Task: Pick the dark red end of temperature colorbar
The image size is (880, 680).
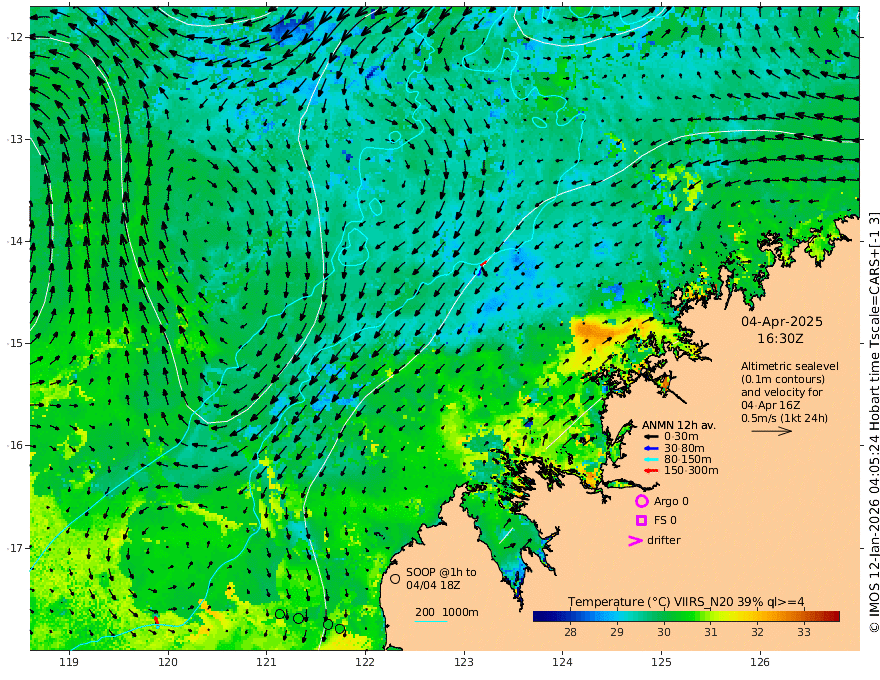Action: tap(834, 616)
